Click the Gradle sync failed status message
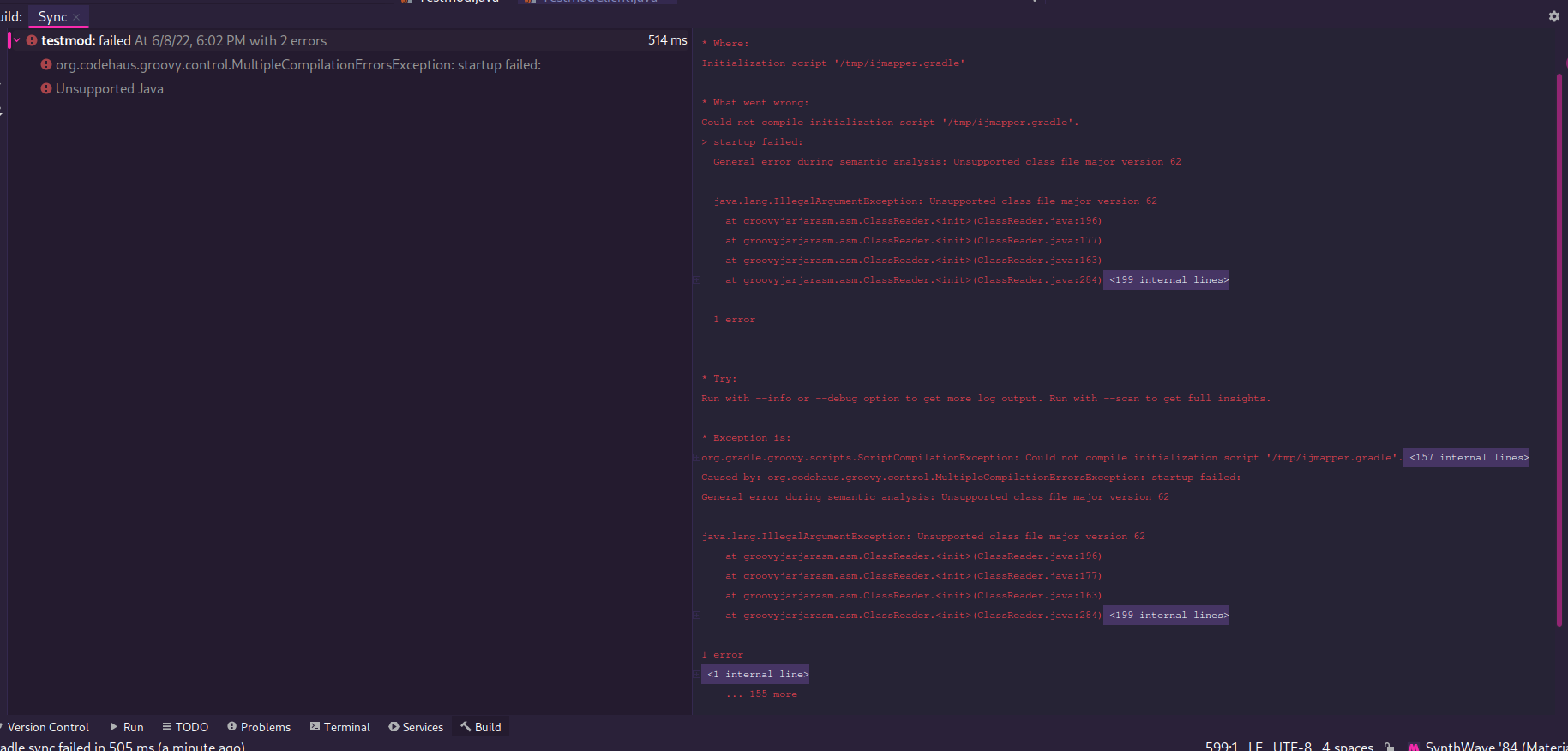This screenshot has width=1568, height=751. 123,746
